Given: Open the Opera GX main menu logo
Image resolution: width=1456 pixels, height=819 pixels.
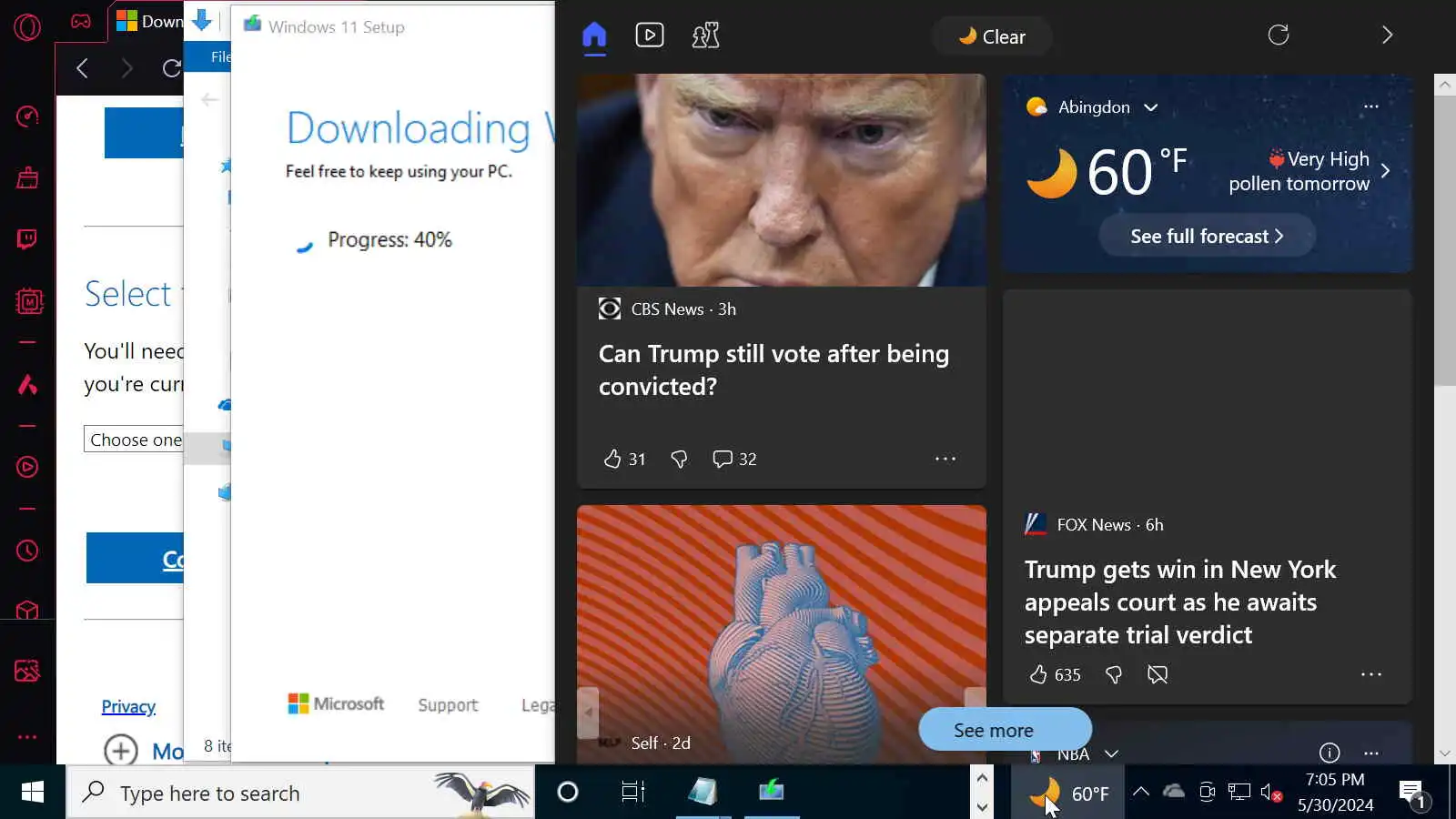Looking at the screenshot, I should click(27, 27).
